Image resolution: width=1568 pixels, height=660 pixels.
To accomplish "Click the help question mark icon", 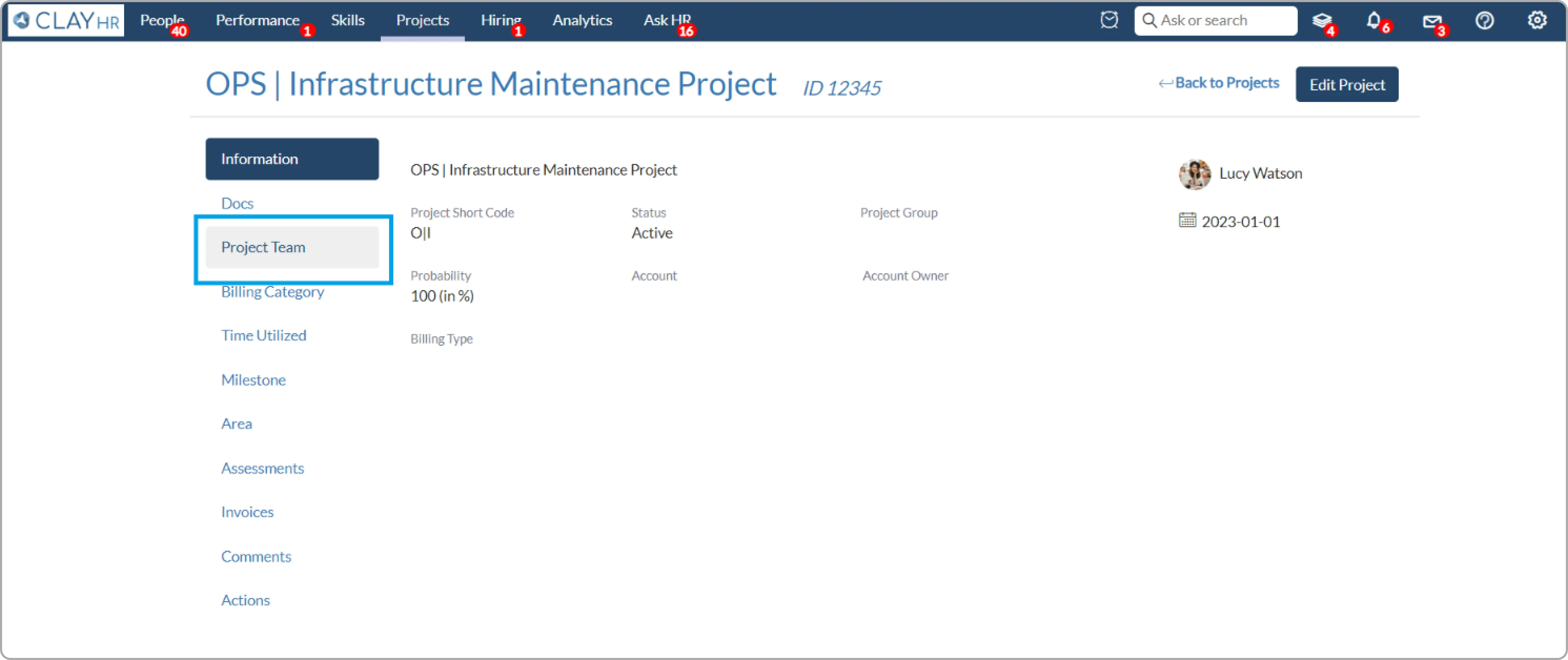I will pos(1485,21).
